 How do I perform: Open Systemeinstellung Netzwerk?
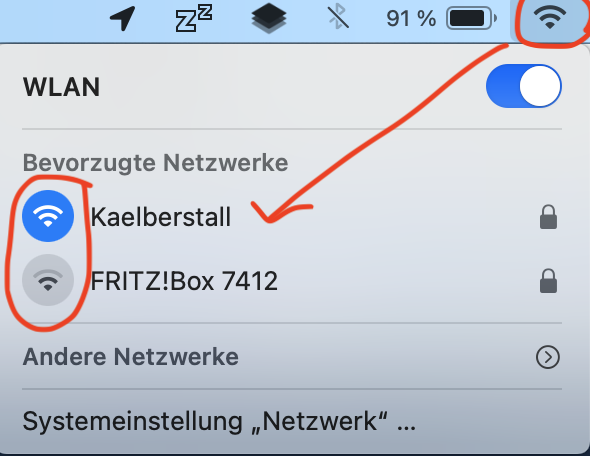point(219,421)
